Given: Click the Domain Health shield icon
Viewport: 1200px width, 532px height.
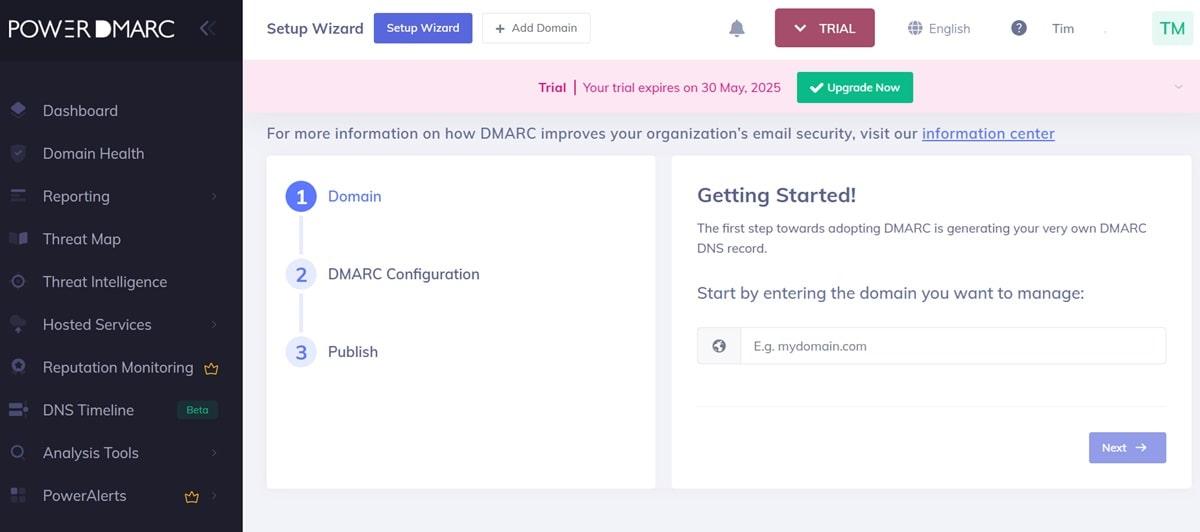Looking at the screenshot, I should [x=18, y=153].
